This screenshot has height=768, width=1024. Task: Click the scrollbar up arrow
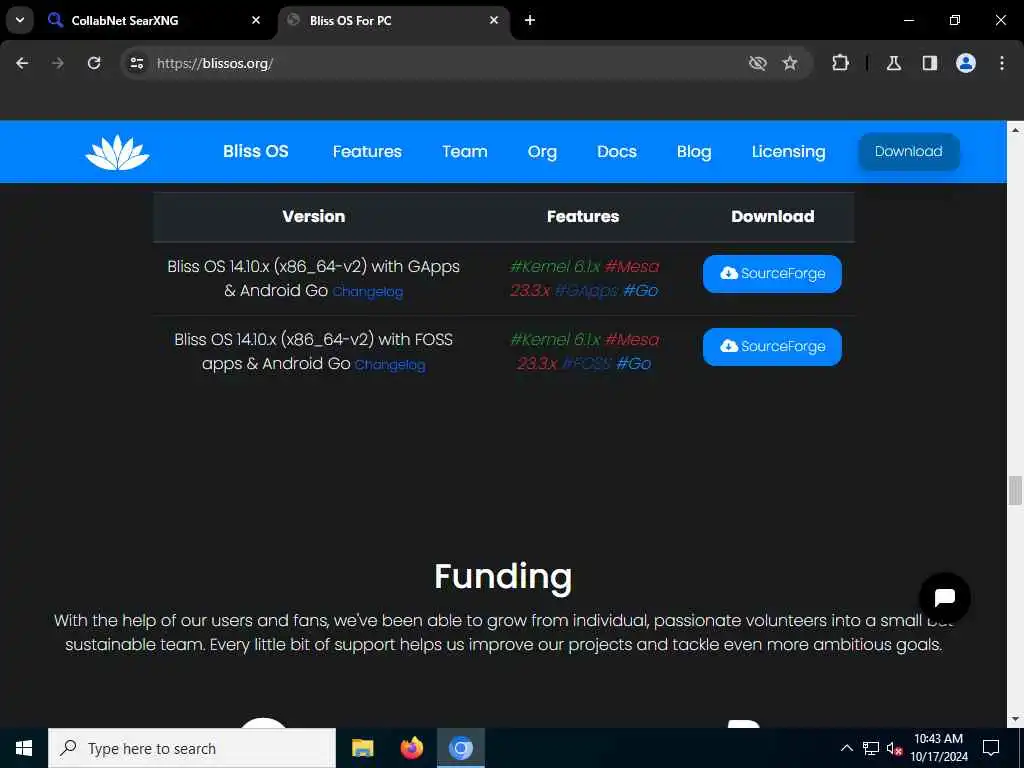coord(1015,130)
